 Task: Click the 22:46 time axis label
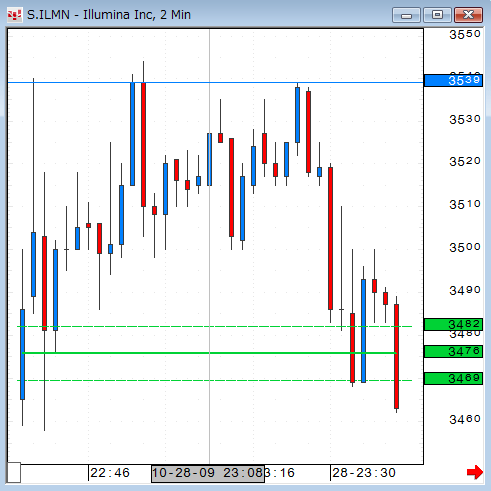pyautogui.click(x=110, y=473)
